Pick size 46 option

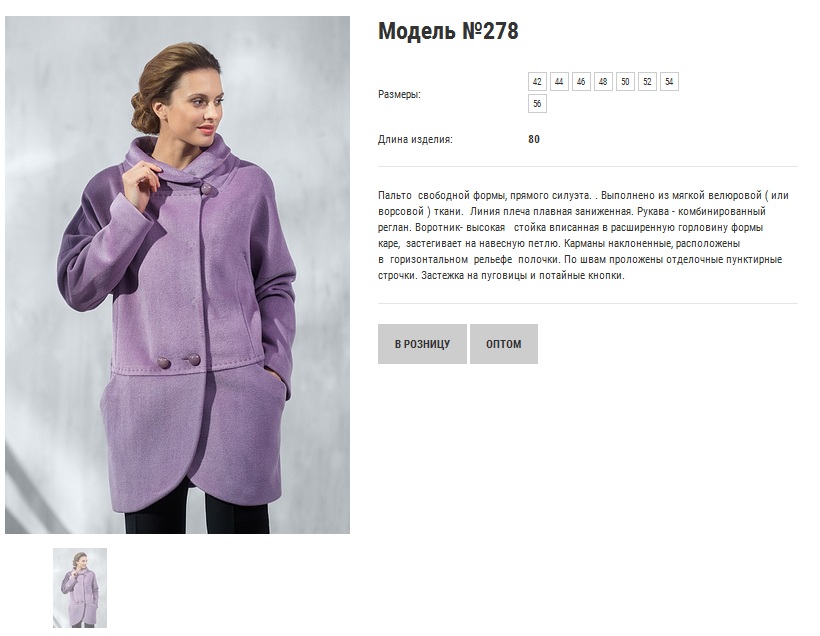pos(581,82)
